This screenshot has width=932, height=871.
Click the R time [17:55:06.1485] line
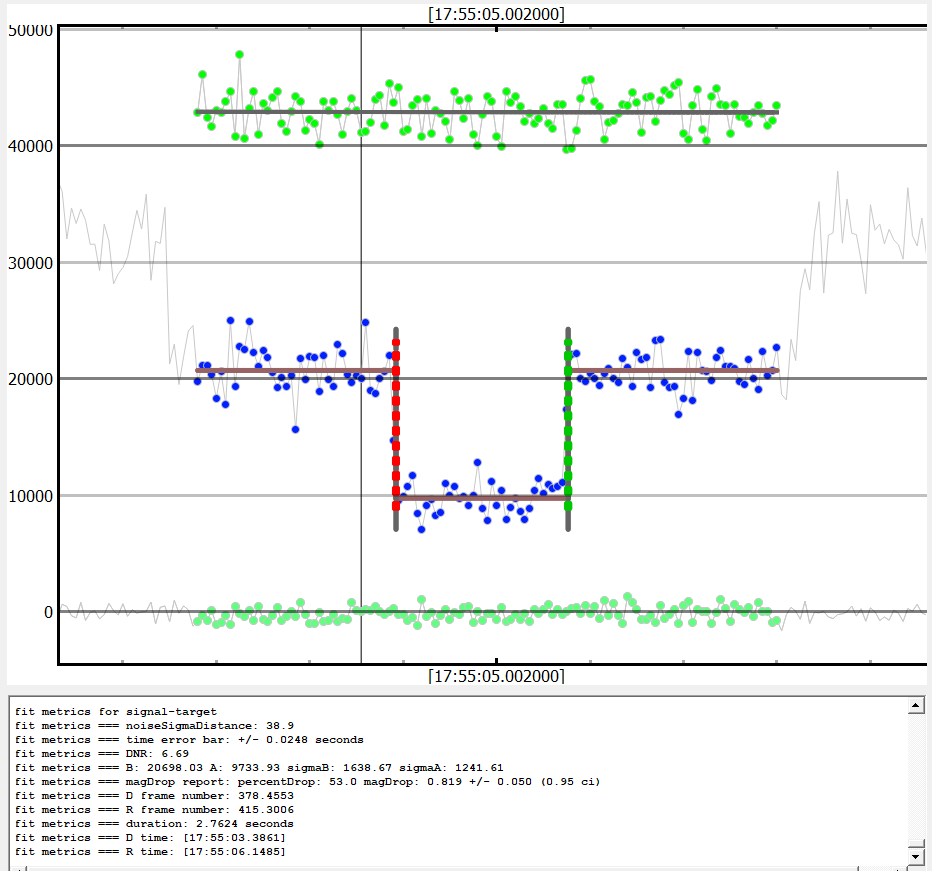(150, 851)
